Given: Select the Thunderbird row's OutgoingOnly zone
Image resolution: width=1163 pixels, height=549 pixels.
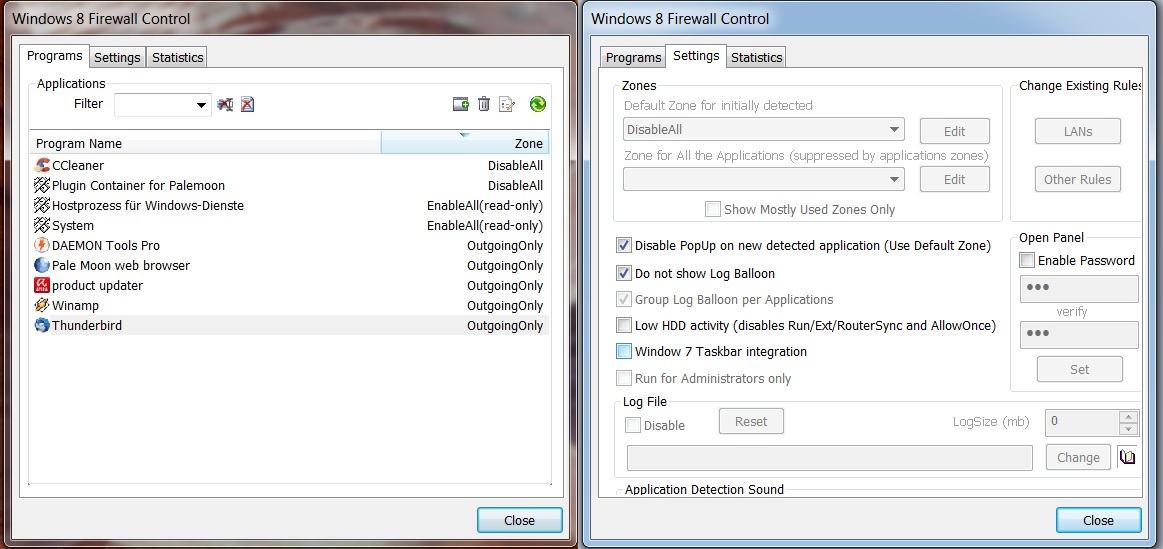Looking at the screenshot, I should [x=505, y=326].
